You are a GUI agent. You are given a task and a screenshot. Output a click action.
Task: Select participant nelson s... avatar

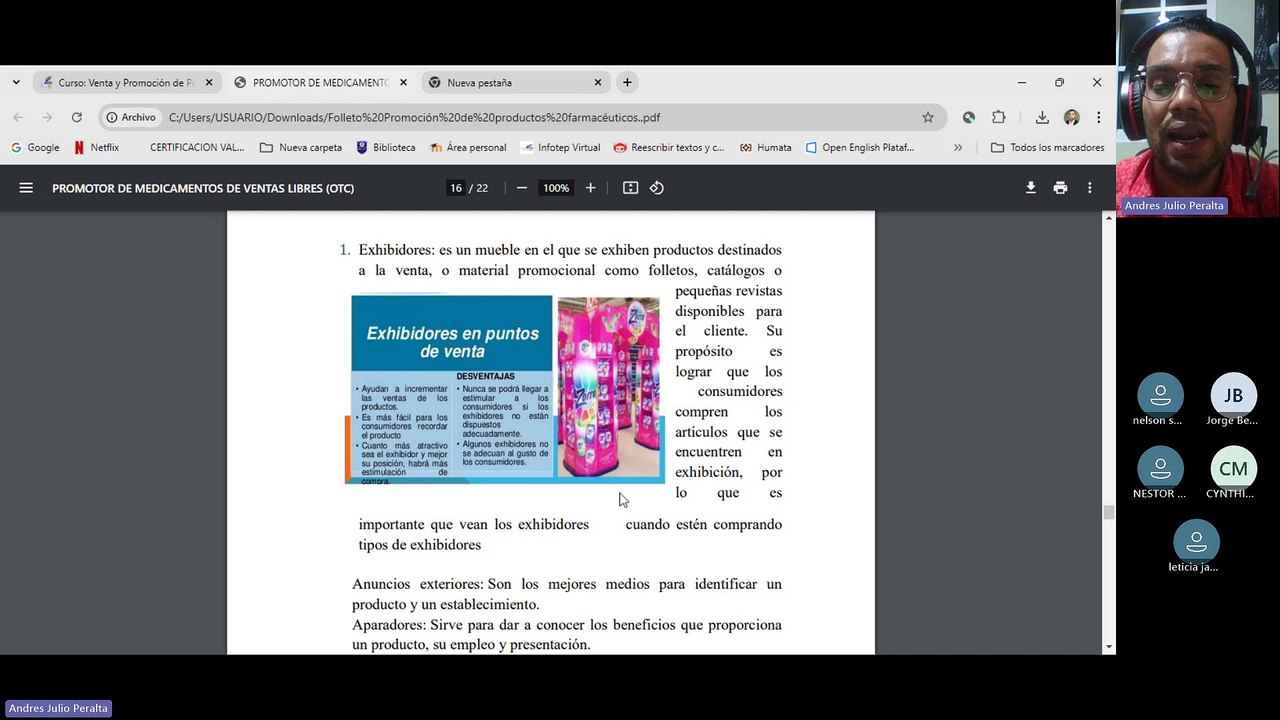point(1160,395)
